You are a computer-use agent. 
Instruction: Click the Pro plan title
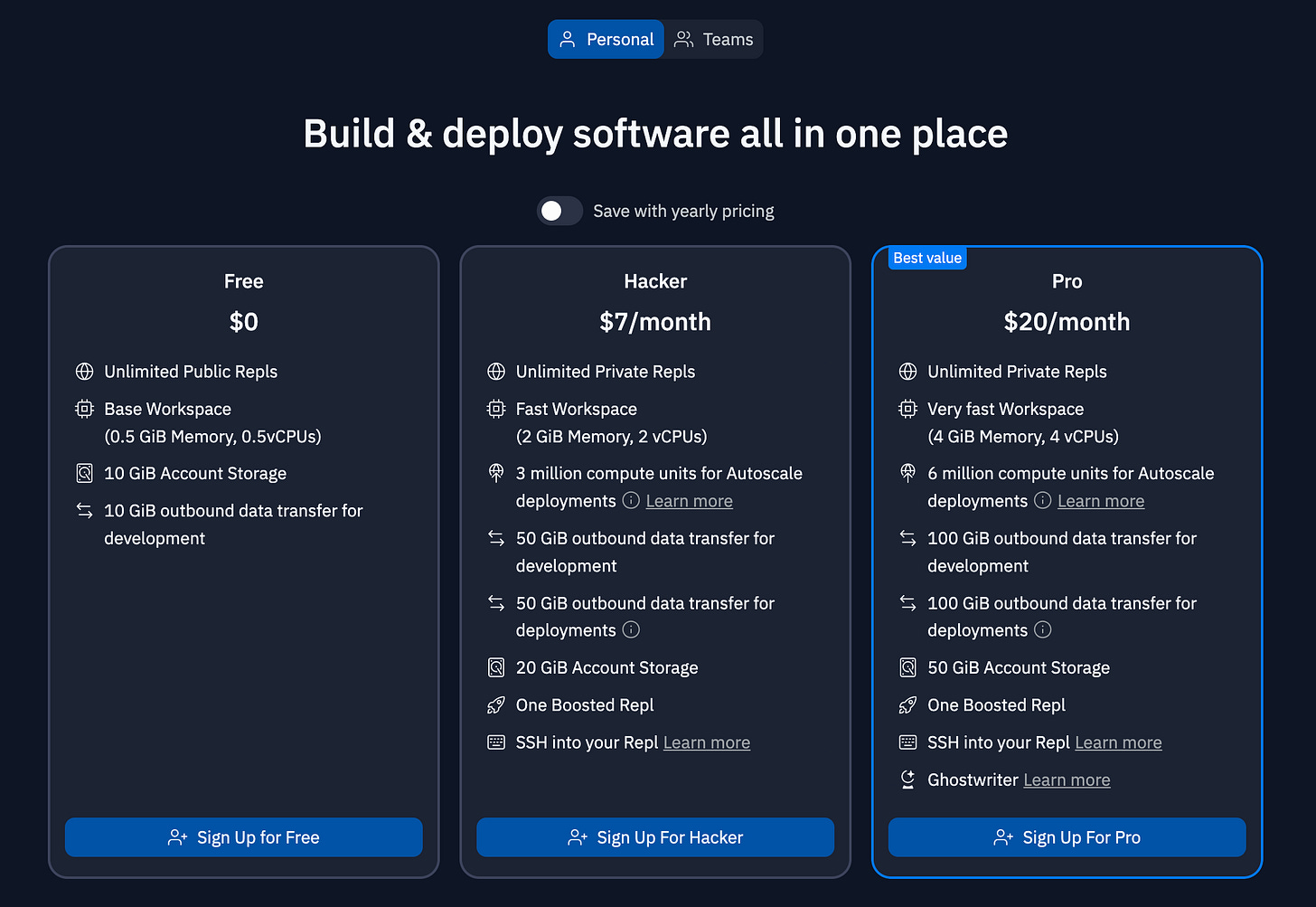(x=1067, y=281)
